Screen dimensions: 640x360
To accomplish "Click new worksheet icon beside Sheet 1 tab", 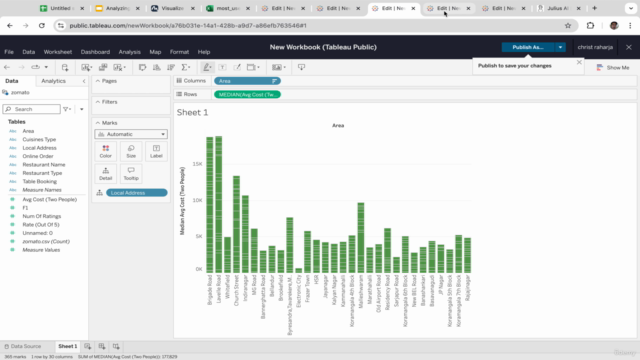I will [x=87, y=347].
